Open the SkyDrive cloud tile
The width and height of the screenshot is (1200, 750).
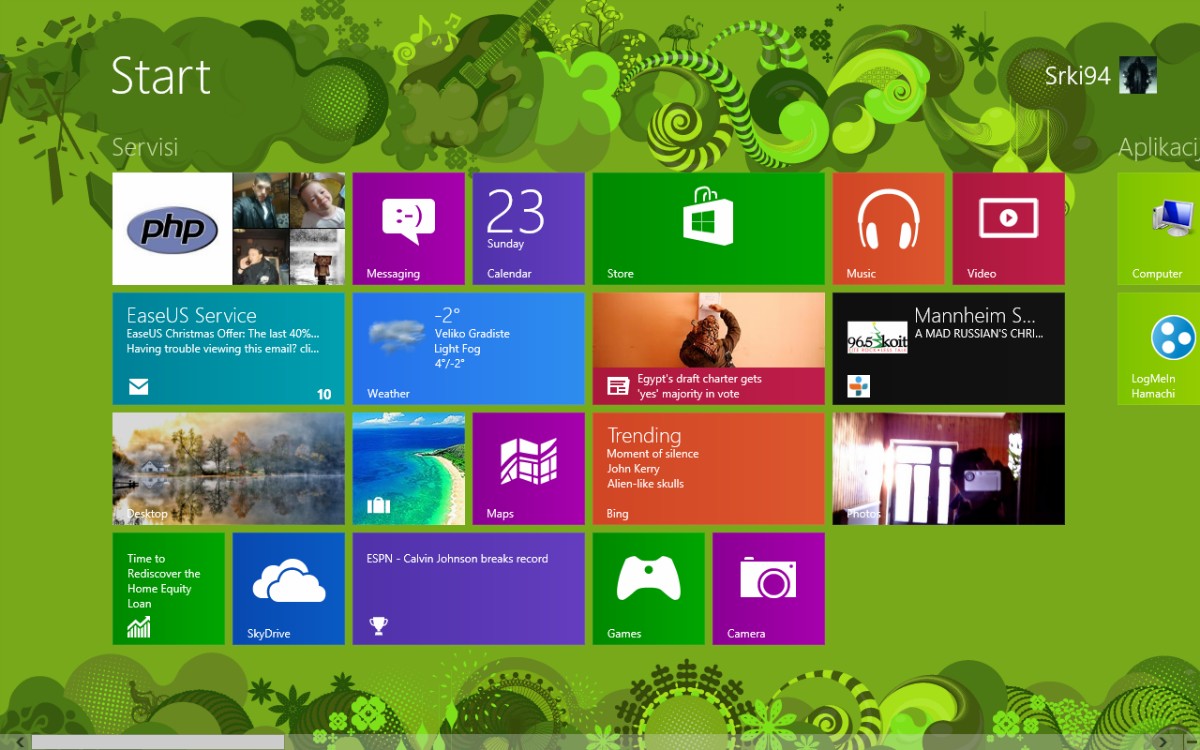tap(288, 589)
